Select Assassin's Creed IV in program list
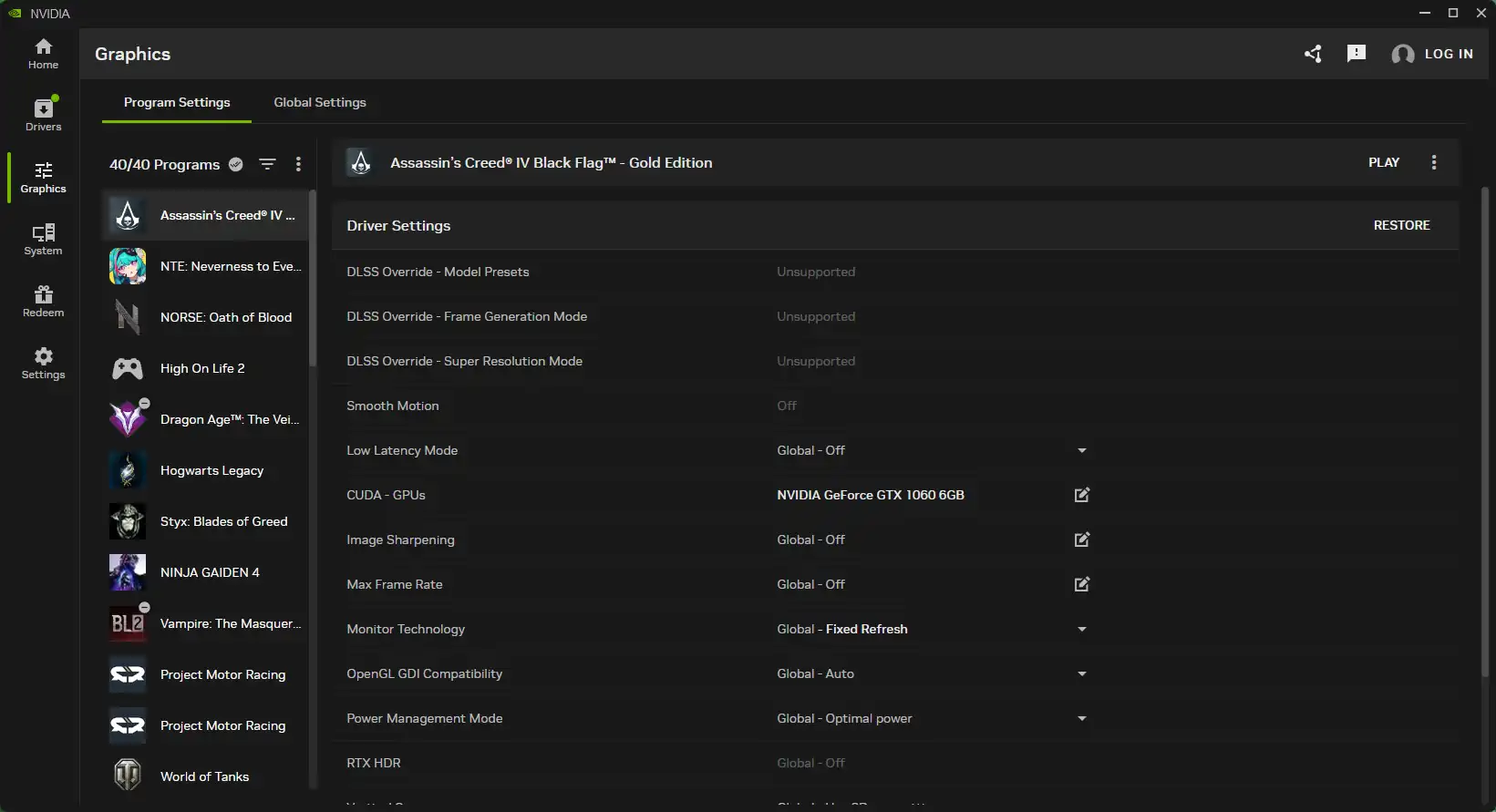This screenshot has height=812, width=1496. (x=205, y=215)
